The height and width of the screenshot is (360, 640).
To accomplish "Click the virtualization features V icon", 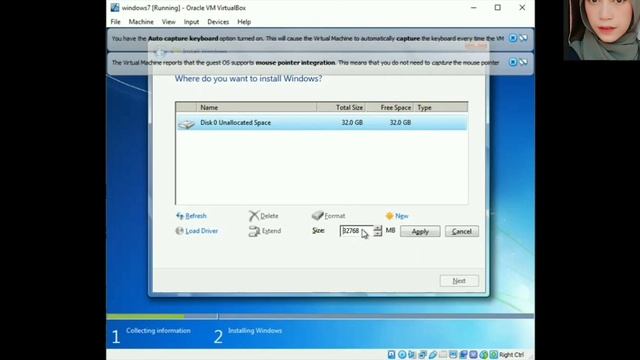I will 473,354.
